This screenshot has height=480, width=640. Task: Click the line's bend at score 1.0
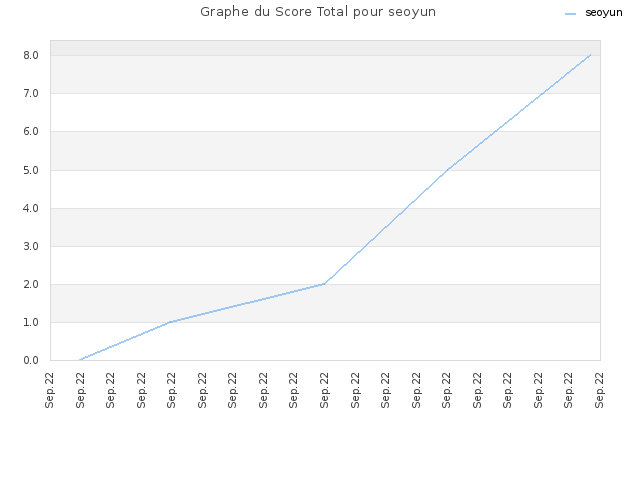pos(171,322)
